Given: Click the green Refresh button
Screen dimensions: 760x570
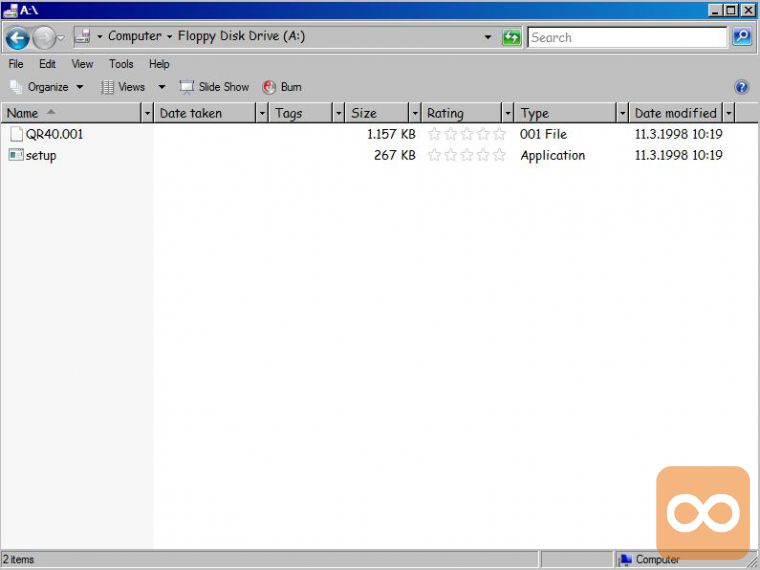Looking at the screenshot, I should pos(512,37).
